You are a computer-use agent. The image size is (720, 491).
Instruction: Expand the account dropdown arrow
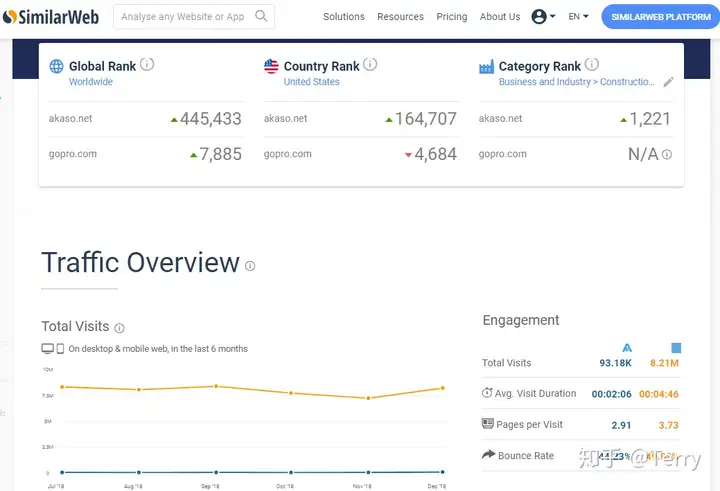point(552,16)
